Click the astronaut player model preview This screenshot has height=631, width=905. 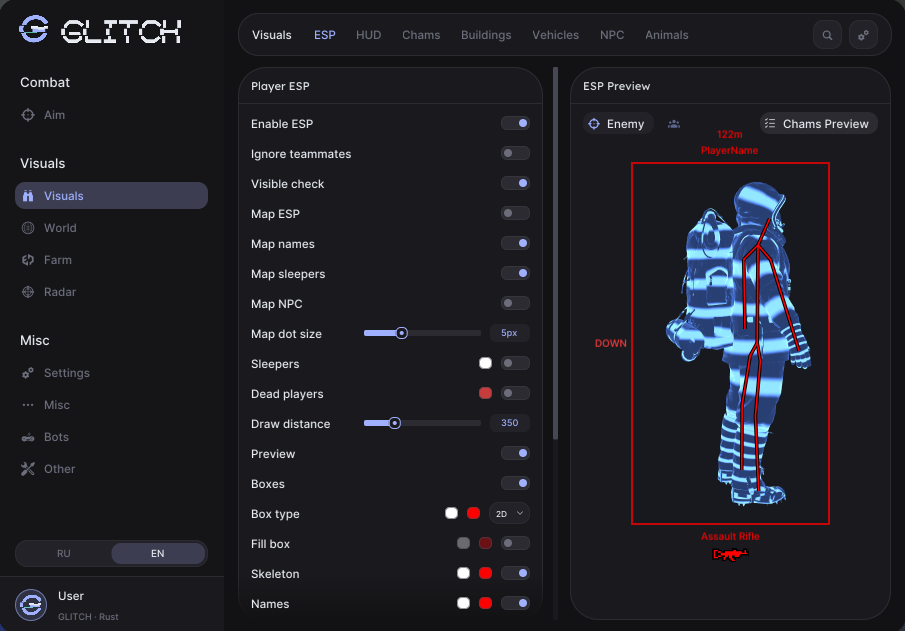click(739, 343)
